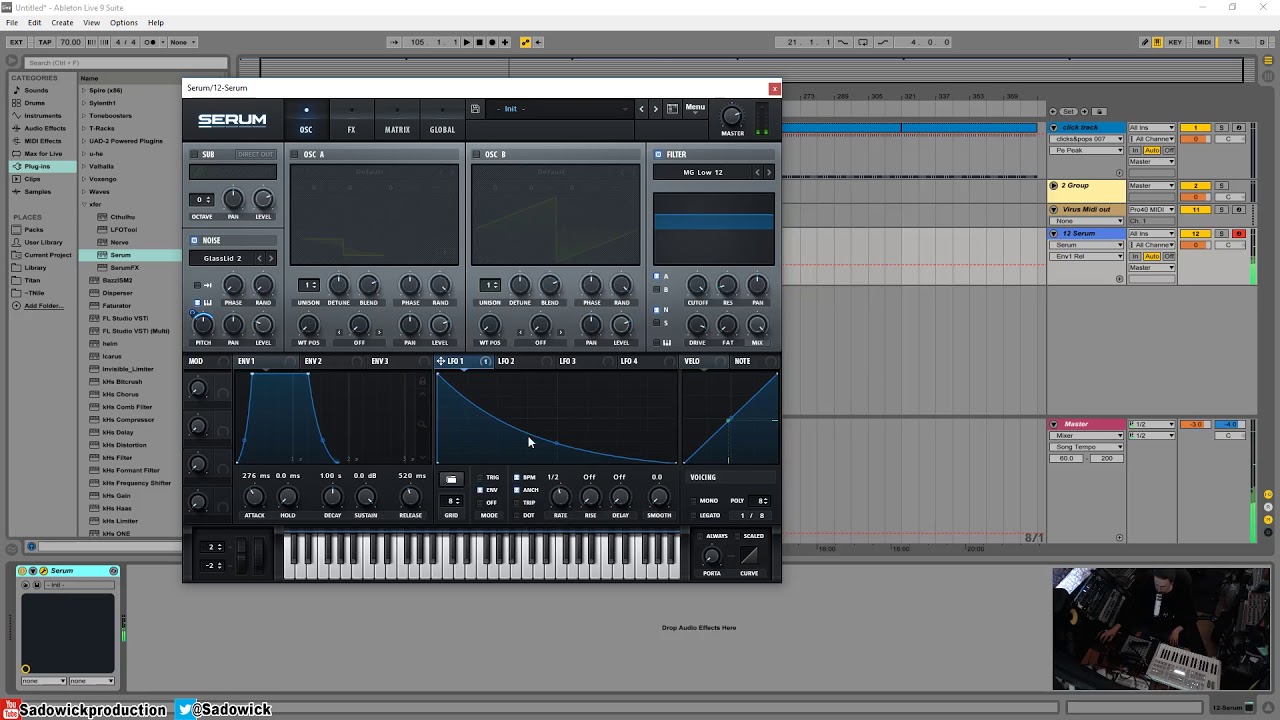The image size is (1280, 720).
Task: Enable the SUB oscillator
Action: point(194,154)
